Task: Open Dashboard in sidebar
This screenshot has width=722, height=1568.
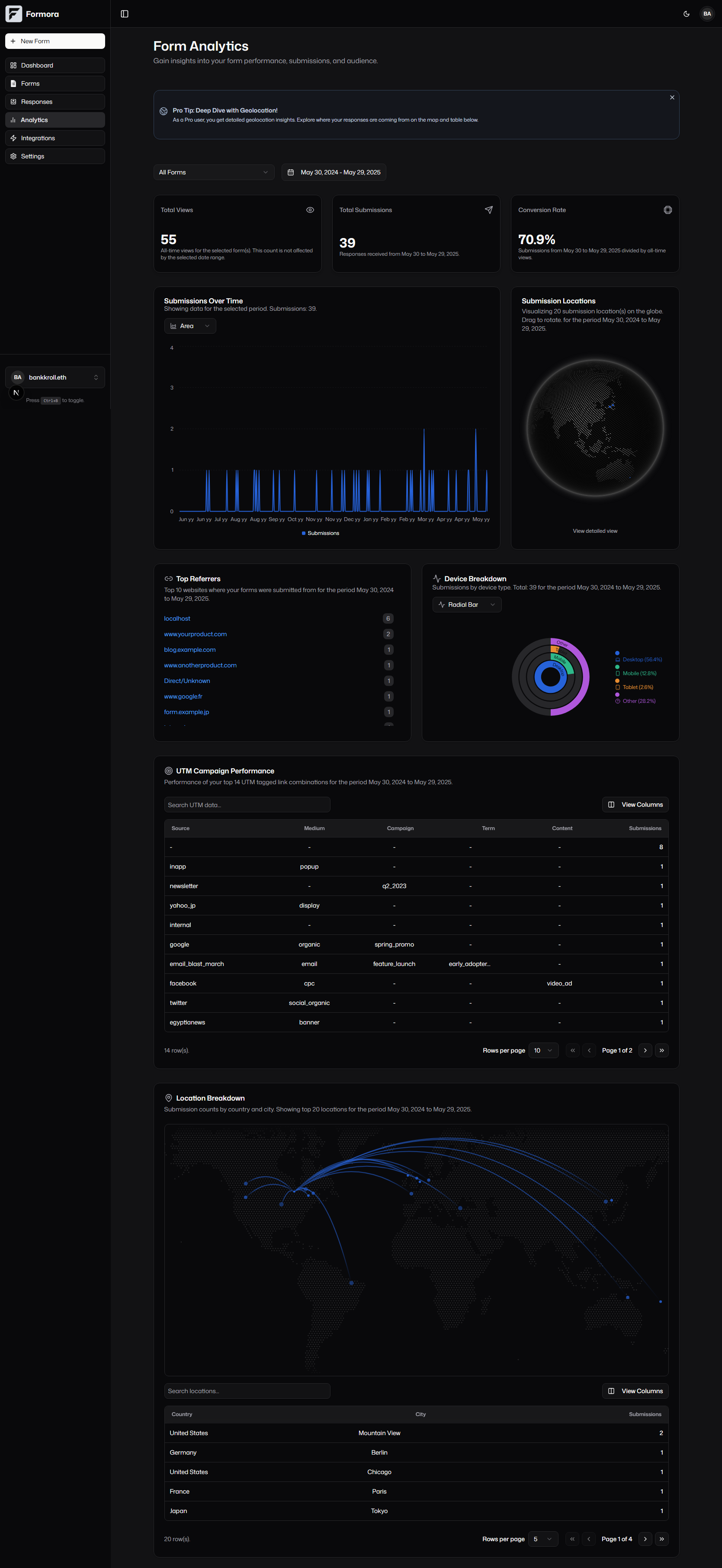Action: [x=55, y=65]
